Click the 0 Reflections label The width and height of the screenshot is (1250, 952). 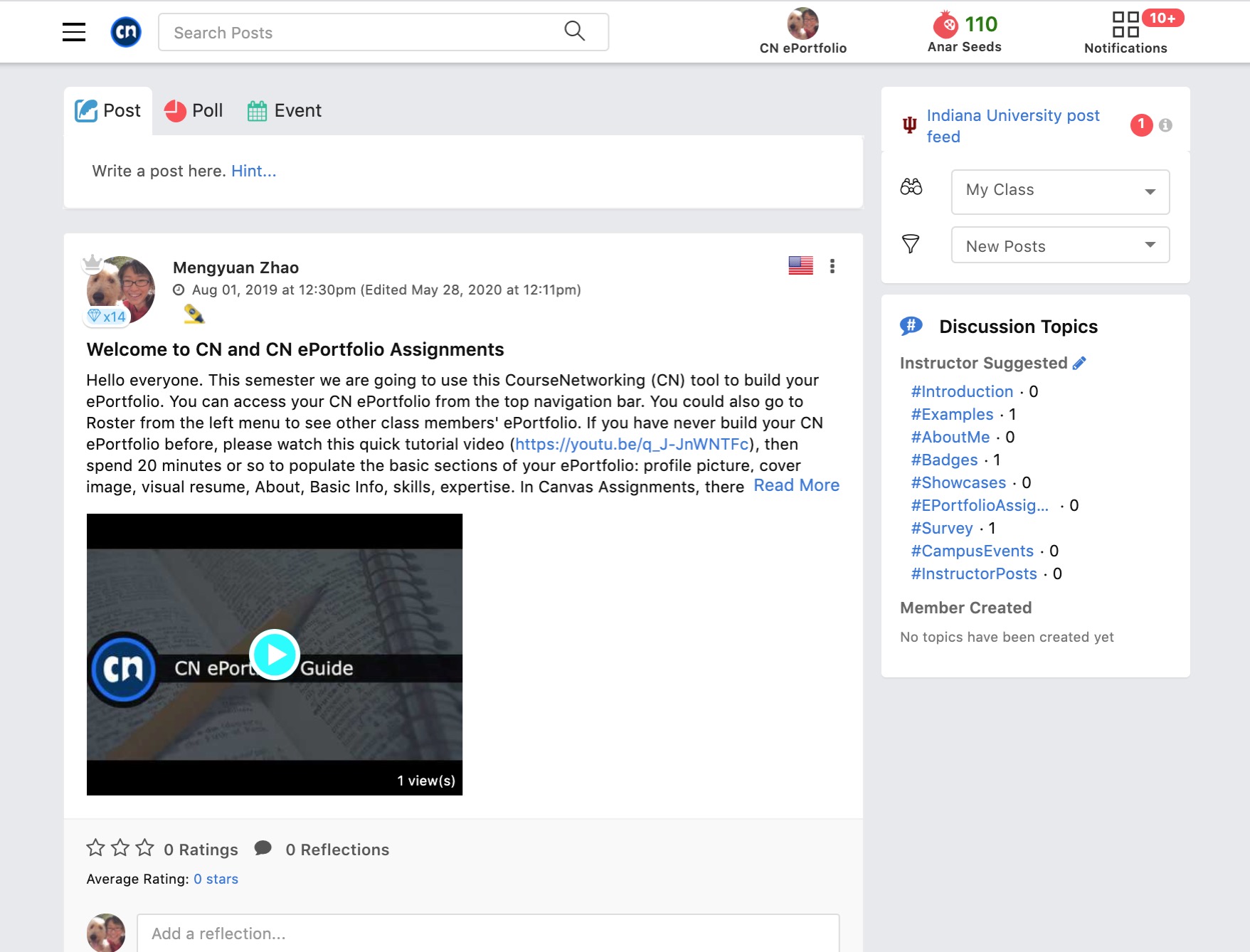click(x=337, y=850)
